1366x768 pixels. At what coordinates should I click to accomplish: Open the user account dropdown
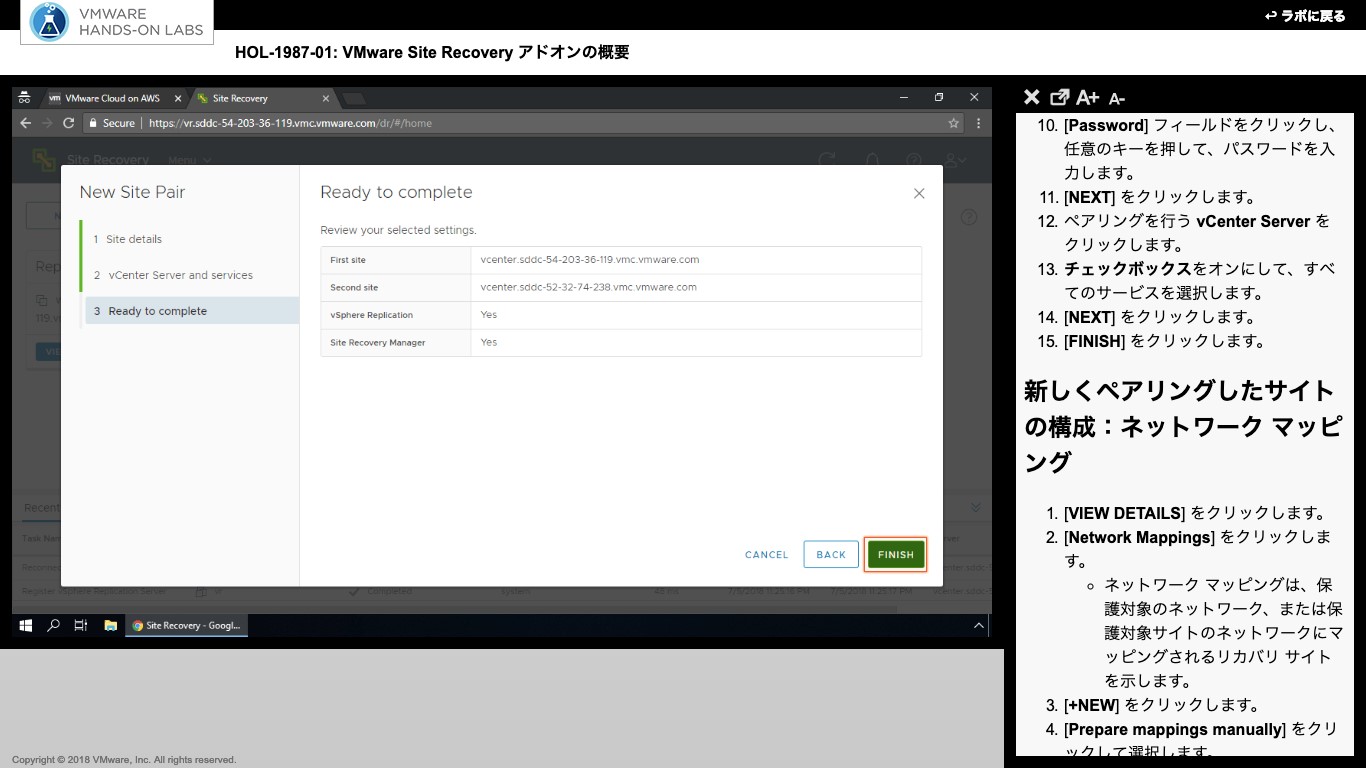956,160
